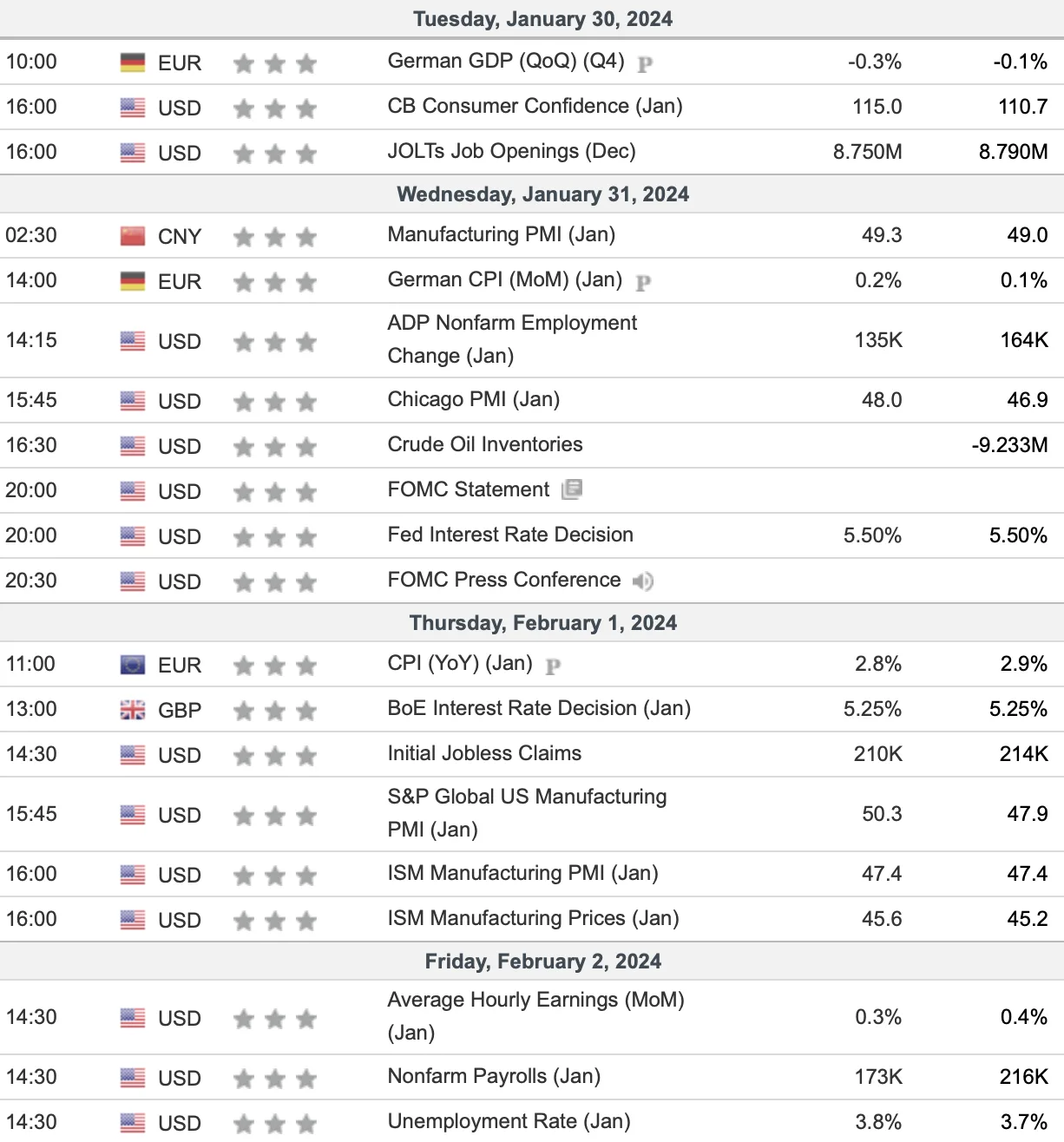Viewport: 1064px width, 1142px height.
Task: Open the FOMC Statement report document icon
Action: coord(572,489)
